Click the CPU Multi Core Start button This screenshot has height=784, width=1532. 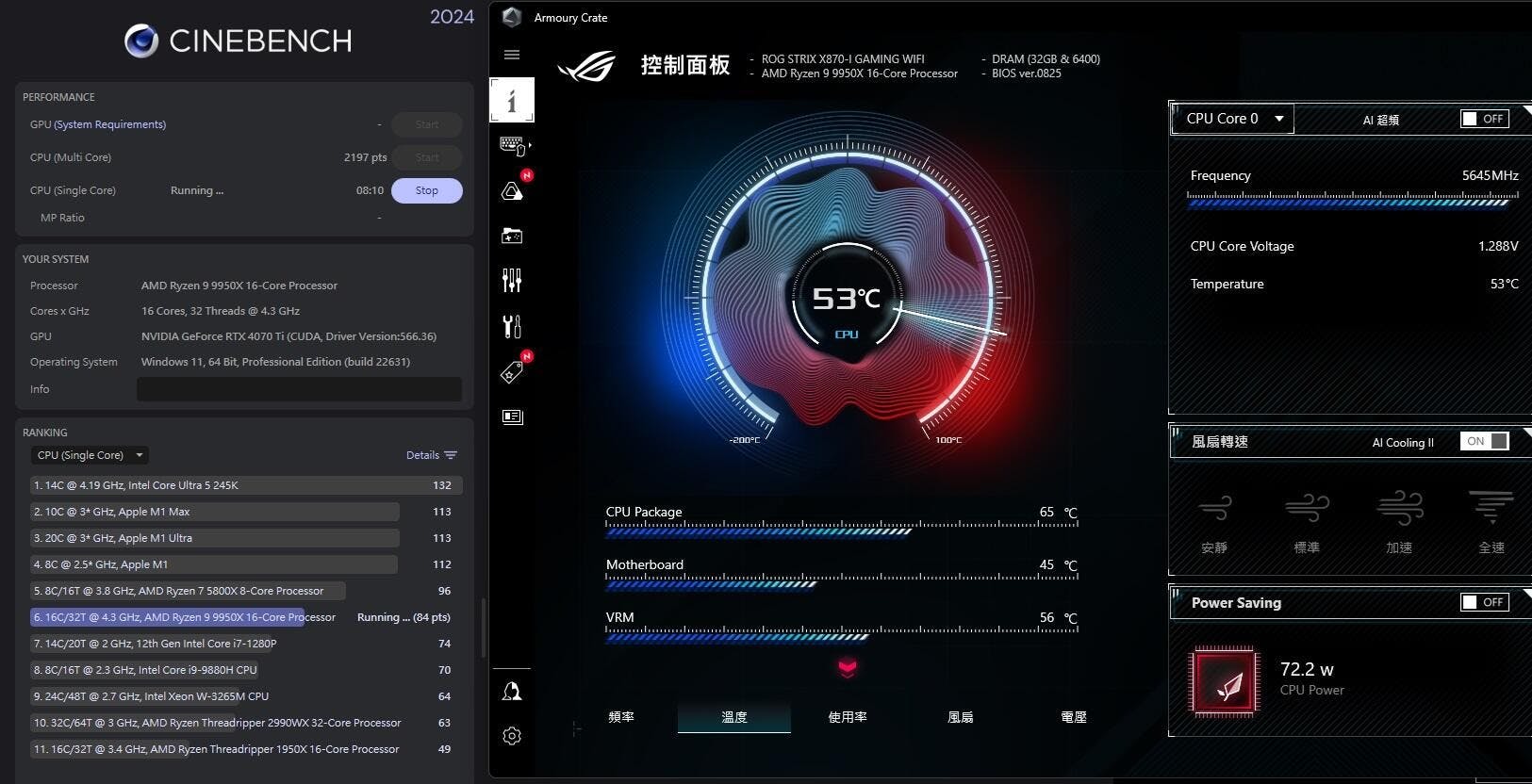click(427, 157)
